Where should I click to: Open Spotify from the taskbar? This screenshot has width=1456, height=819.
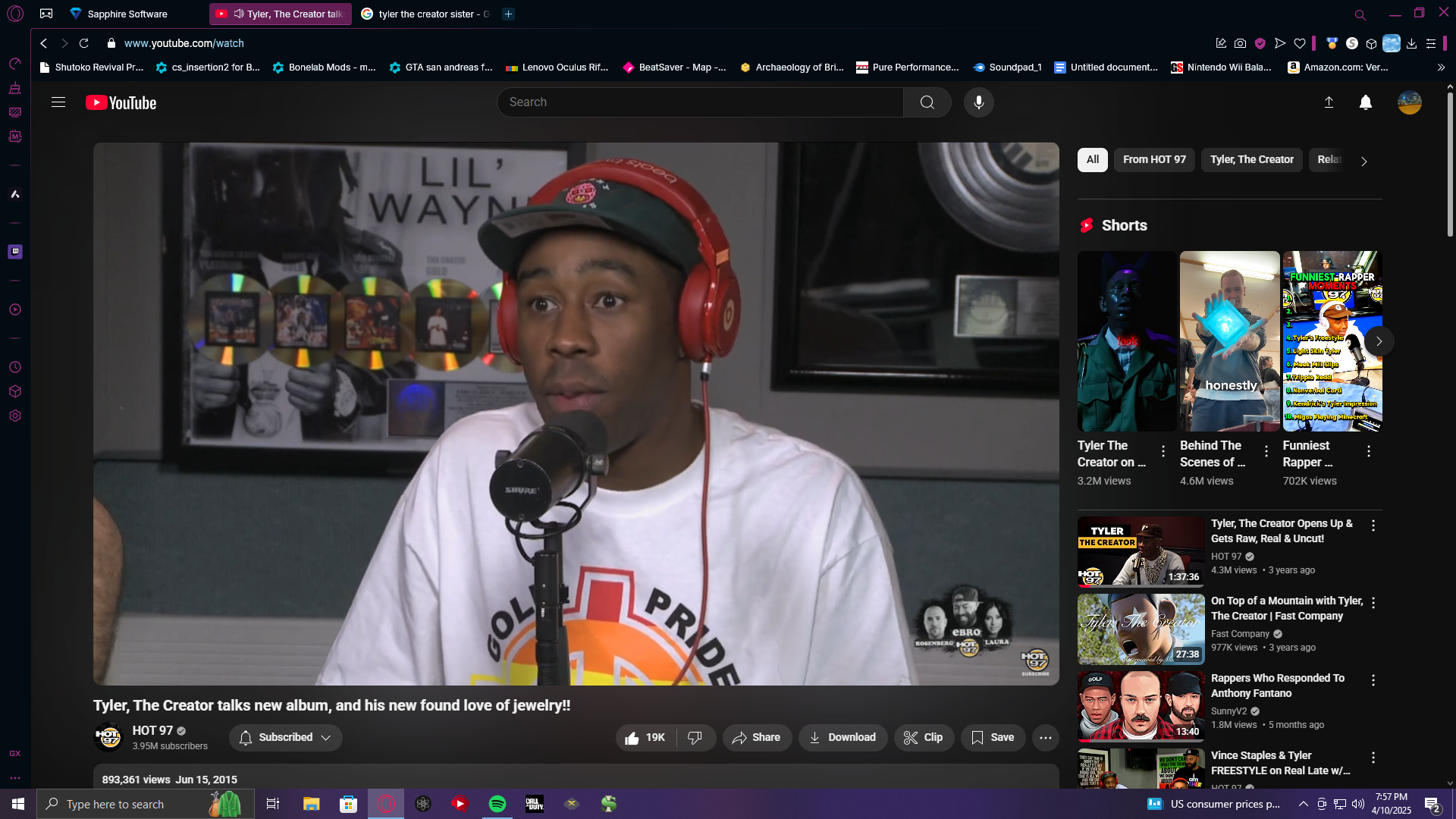[x=497, y=804]
